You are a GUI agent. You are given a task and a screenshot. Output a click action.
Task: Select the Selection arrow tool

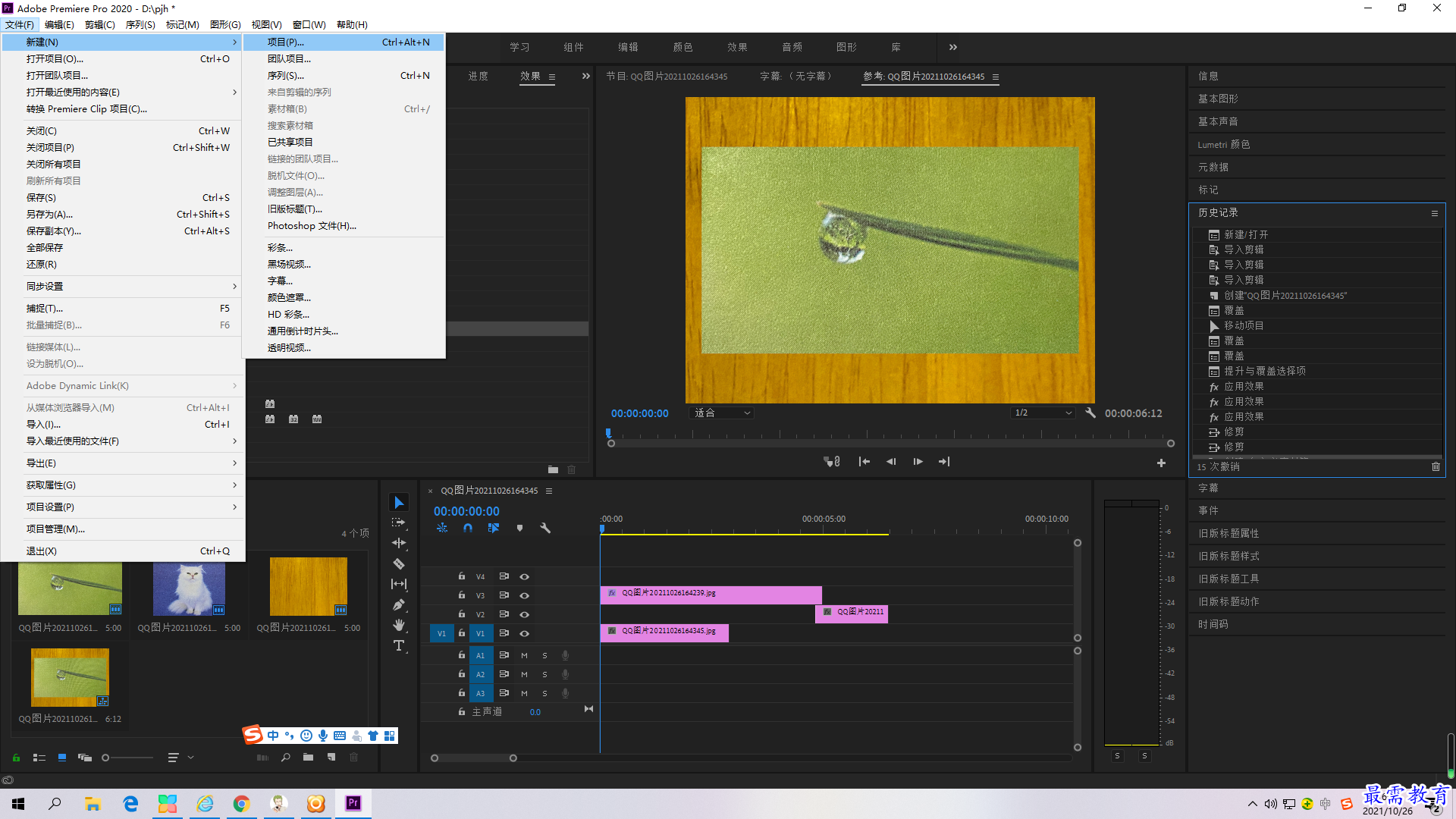[x=399, y=503]
